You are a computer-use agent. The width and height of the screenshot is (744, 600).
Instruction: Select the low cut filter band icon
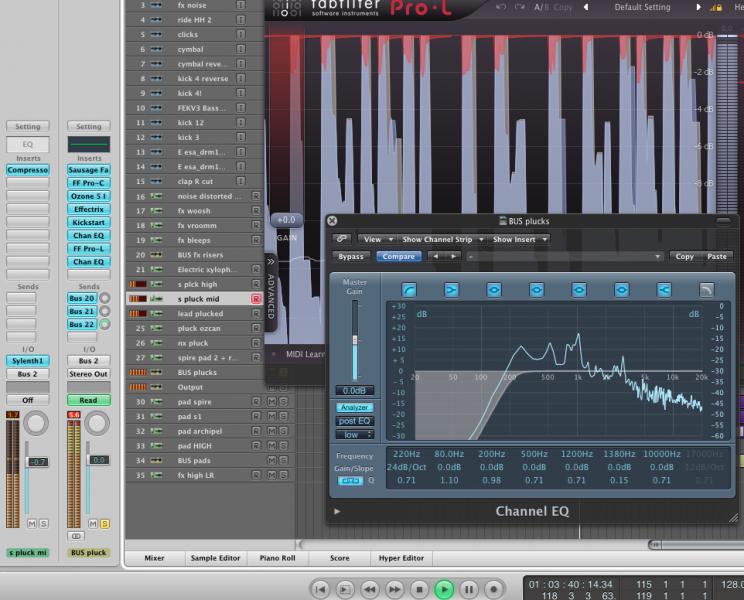(409, 289)
